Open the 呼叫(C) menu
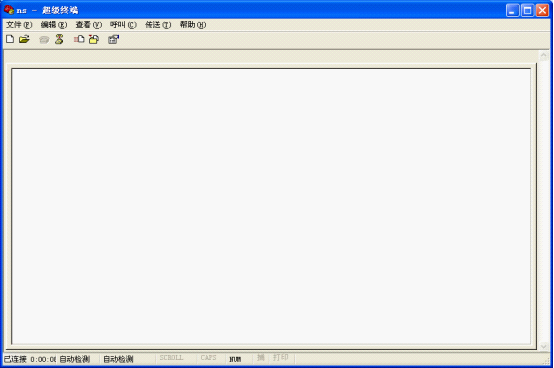 [x=123, y=25]
